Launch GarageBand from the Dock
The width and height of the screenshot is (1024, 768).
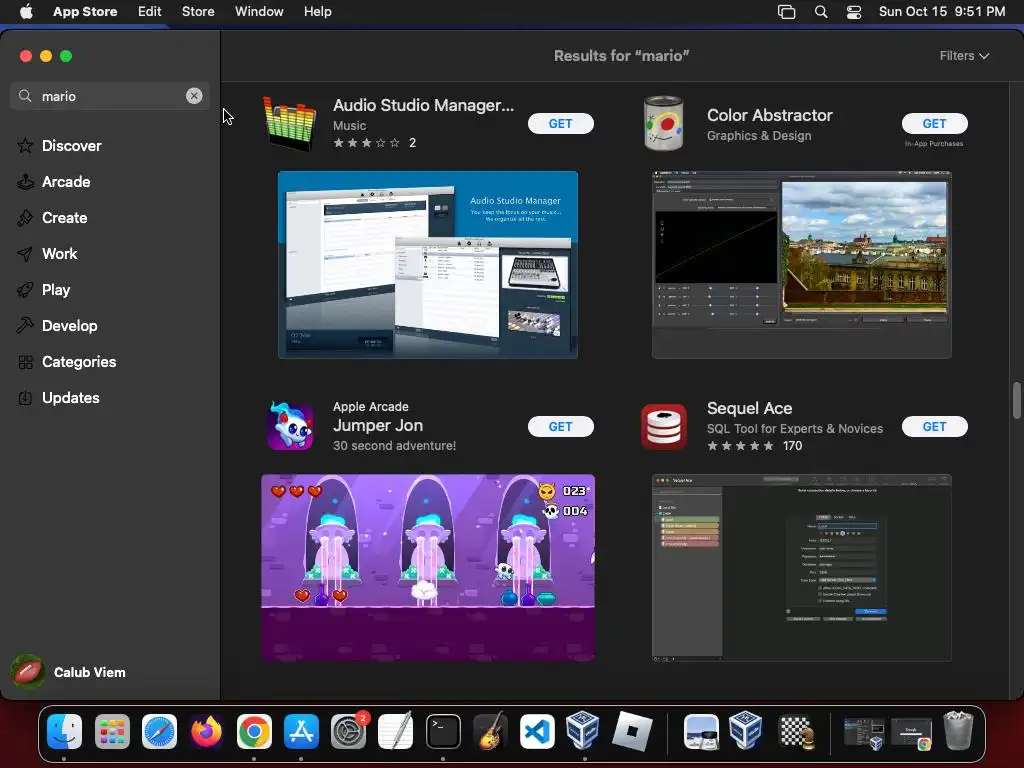coord(490,731)
